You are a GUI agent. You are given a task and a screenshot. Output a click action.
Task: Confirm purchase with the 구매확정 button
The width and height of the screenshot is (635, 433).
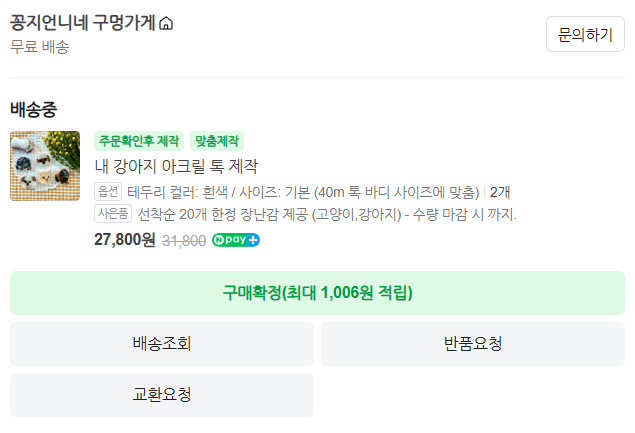click(x=318, y=293)
